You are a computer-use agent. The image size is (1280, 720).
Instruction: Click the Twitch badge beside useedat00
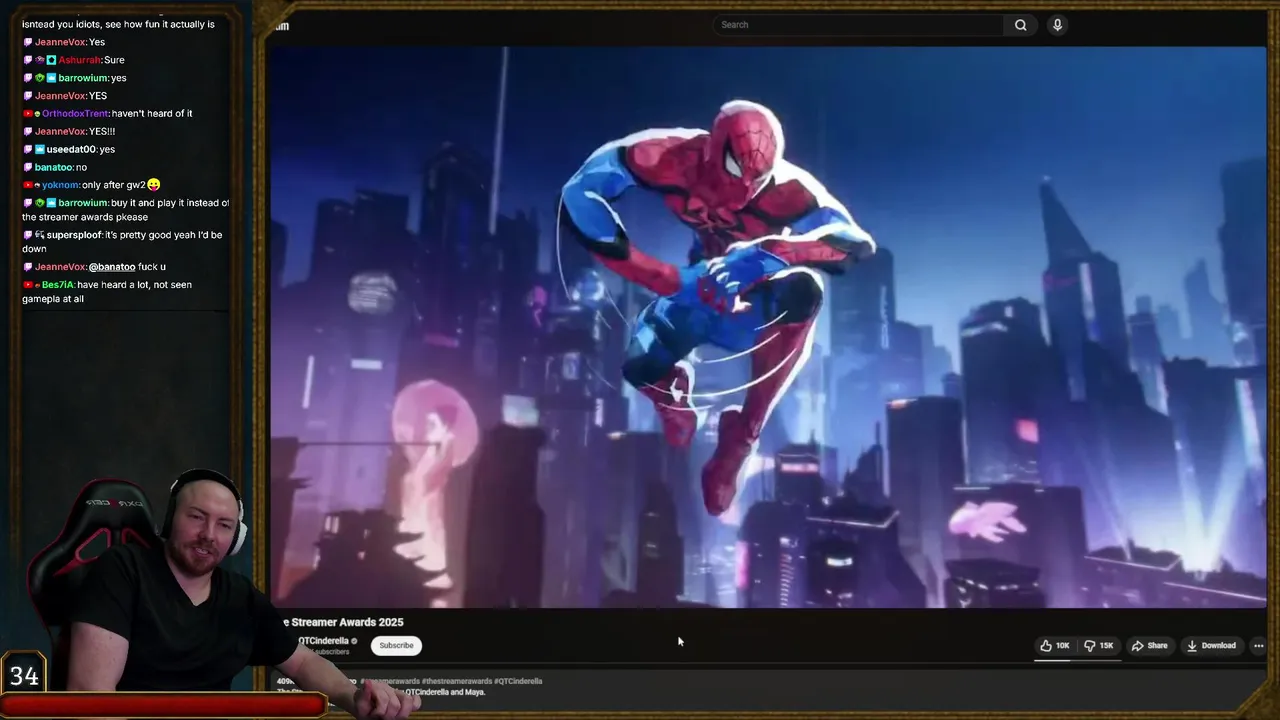click(x=28, y=150)
